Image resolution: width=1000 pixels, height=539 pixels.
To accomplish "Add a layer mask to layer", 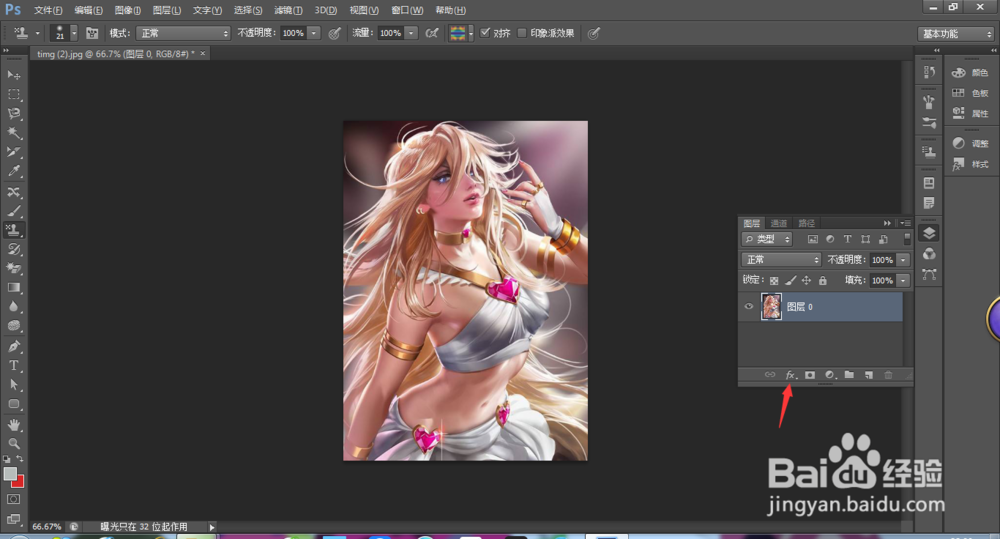I will 809,375.
